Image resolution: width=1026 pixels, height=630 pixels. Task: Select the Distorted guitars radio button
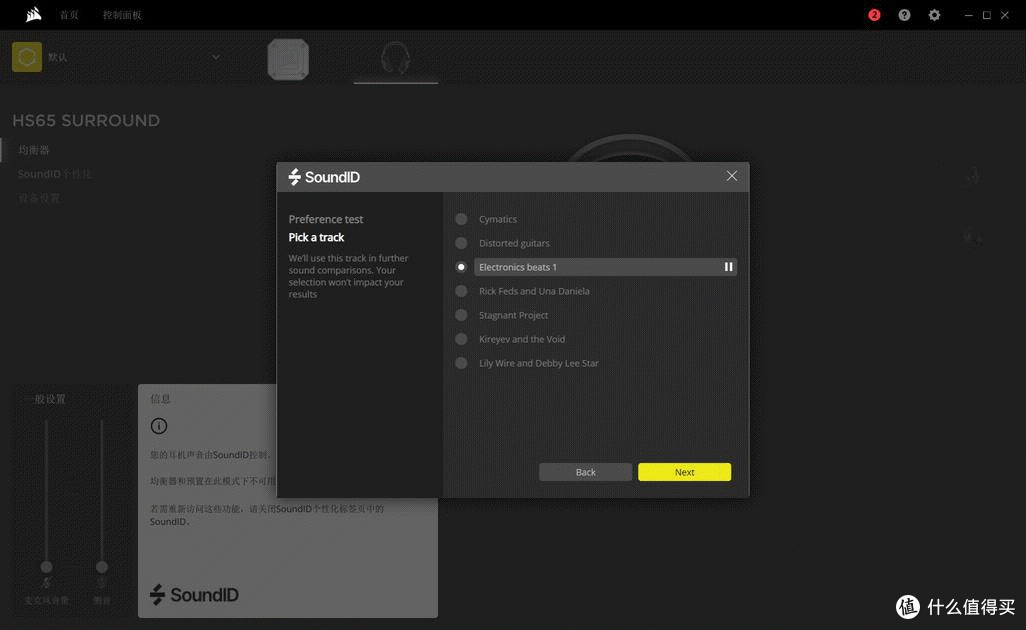coord(461,243)
